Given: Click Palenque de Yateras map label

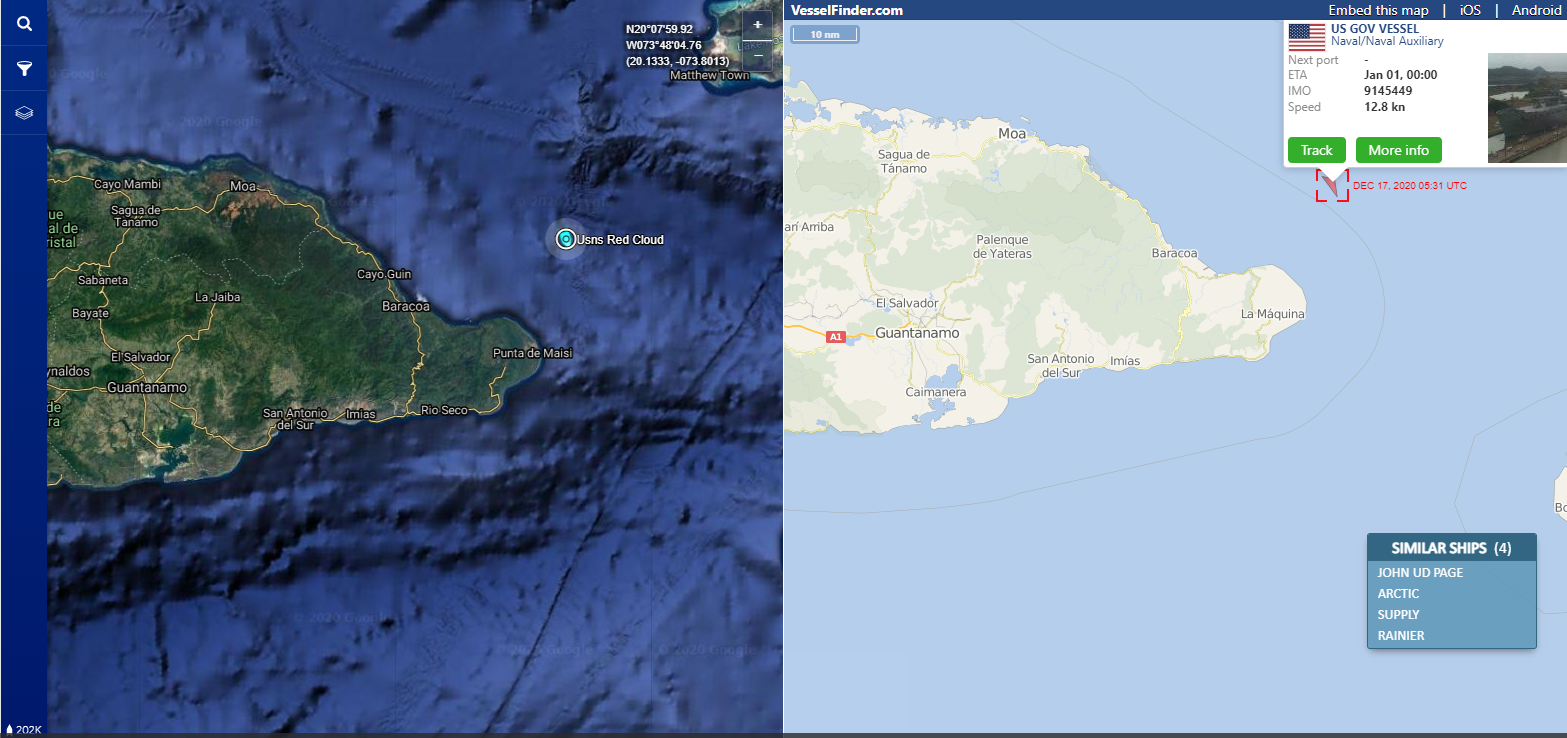Looking at the screenshot, I should coord(1001,247).
